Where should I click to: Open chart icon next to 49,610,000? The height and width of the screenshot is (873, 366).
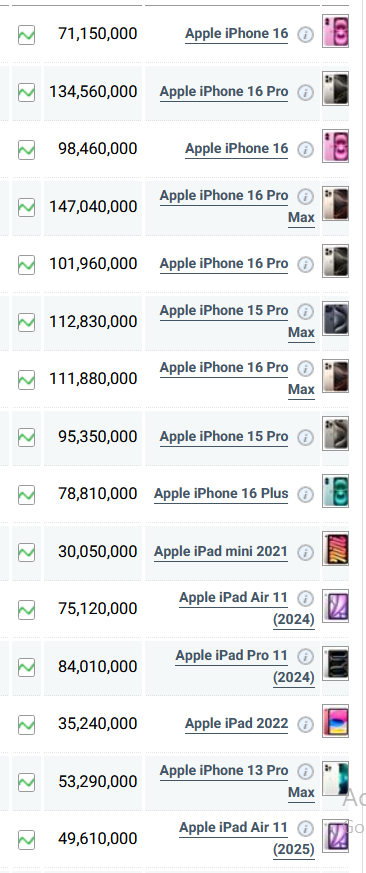click(26, 839)
